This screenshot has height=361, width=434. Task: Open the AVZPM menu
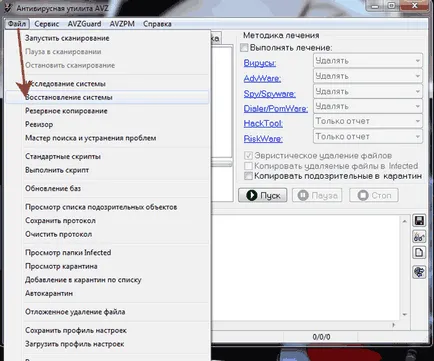tap(122, 24)
